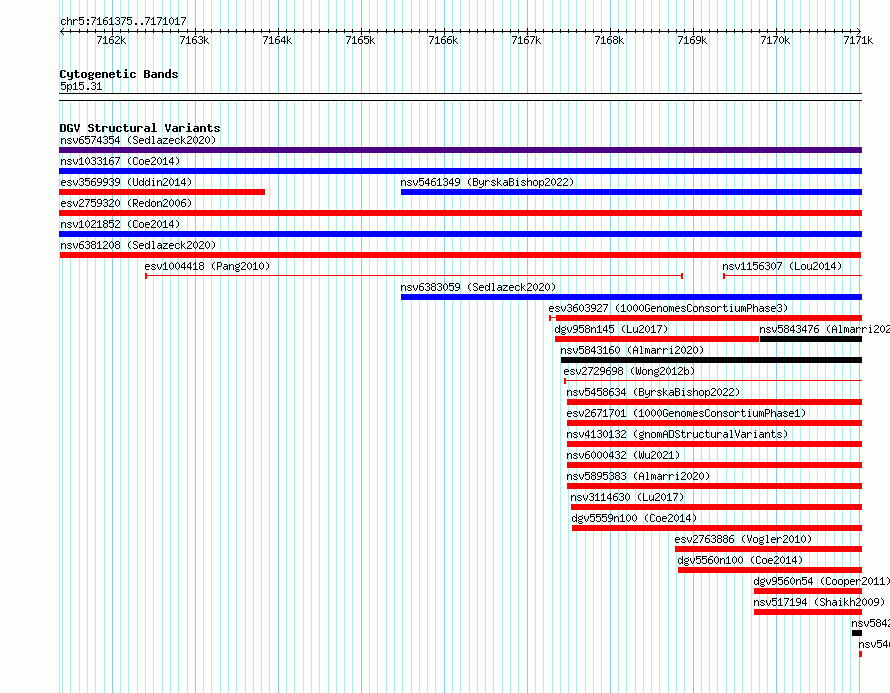
Task: Select dgv9560n54 (Cooper2011) label
Action: (821, 581)
